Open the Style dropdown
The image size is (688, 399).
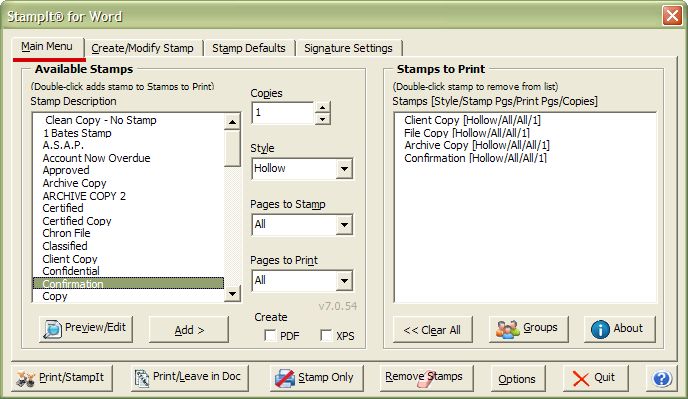pos(344,169)
